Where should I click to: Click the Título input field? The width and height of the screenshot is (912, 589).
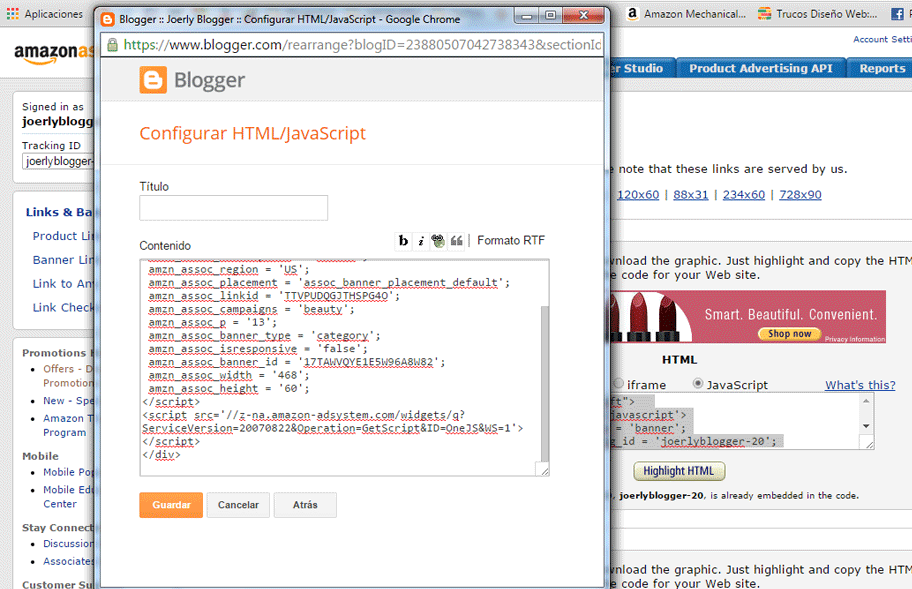pyautogui.click(x=233, y=208)
